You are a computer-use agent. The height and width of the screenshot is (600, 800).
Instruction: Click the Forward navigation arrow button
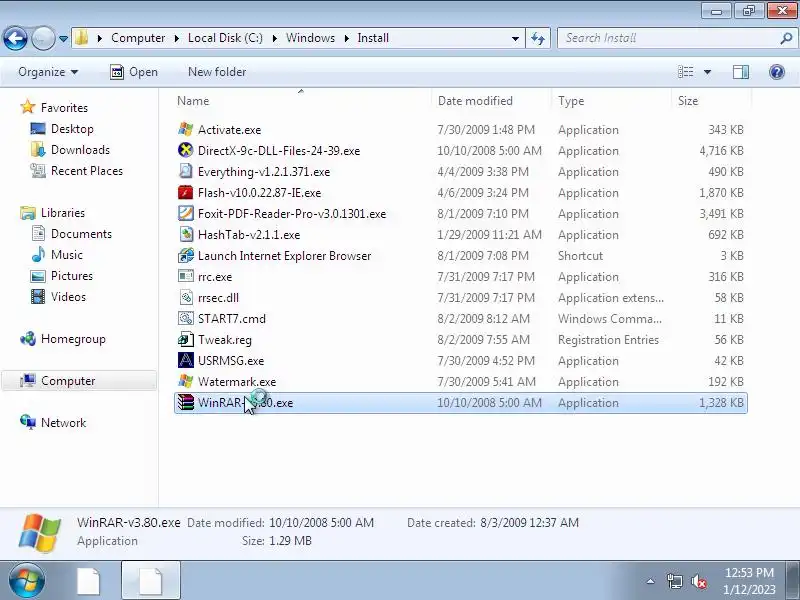[x=43, y=38]
